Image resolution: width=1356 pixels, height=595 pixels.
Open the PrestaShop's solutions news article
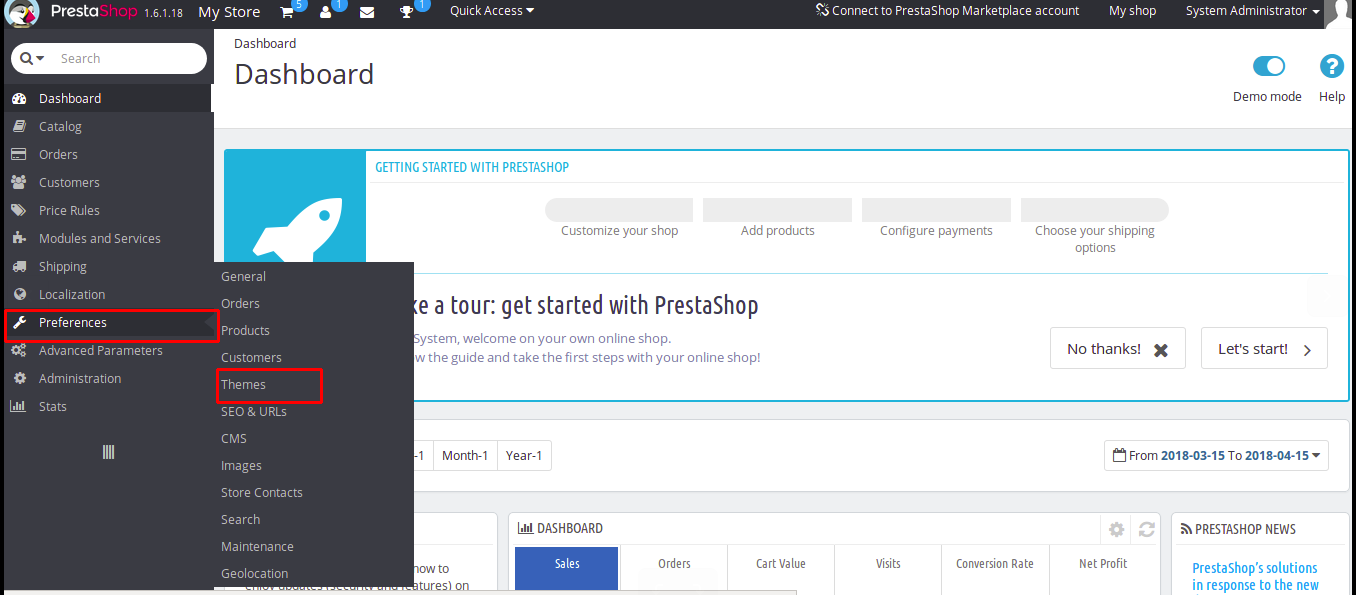tap(1255, 576)
